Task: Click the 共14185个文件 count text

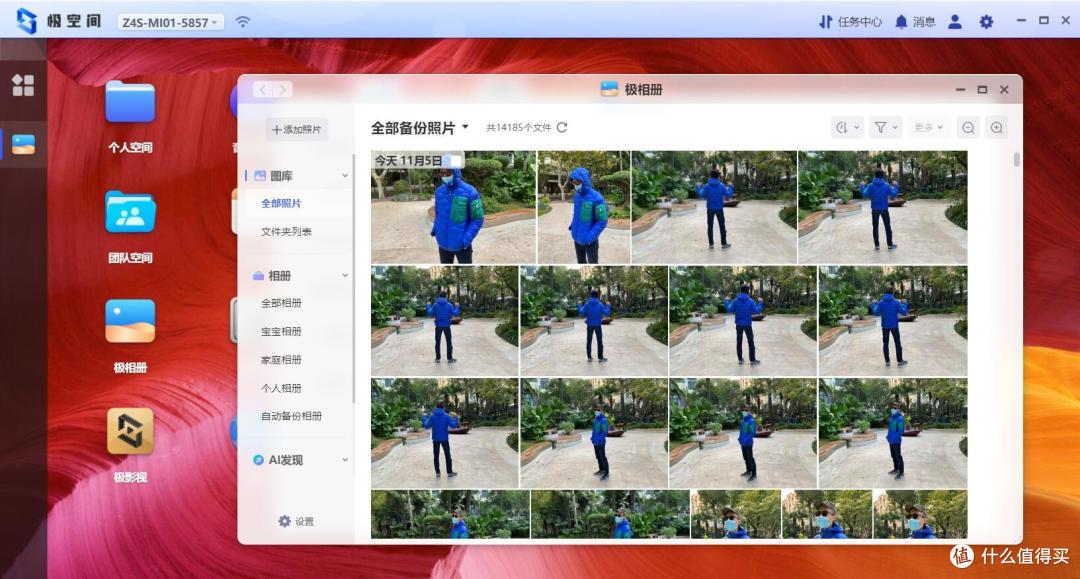Action: pyautogui.click(x=519, y=127)
